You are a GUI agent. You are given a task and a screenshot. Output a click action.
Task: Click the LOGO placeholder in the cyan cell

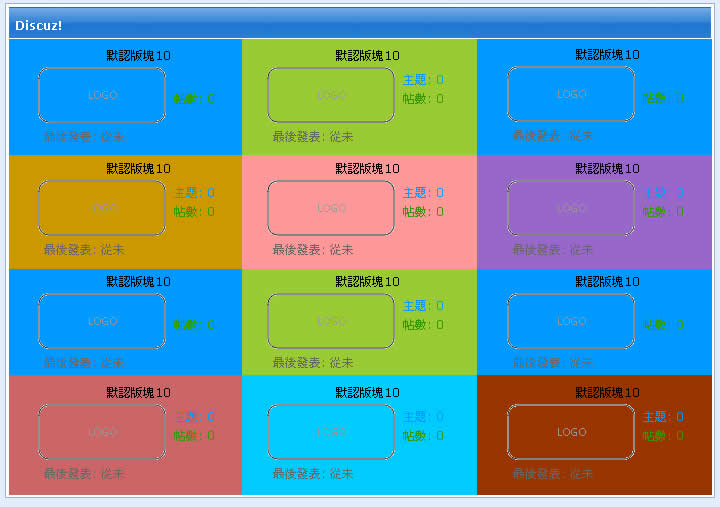tap(331, 432)
